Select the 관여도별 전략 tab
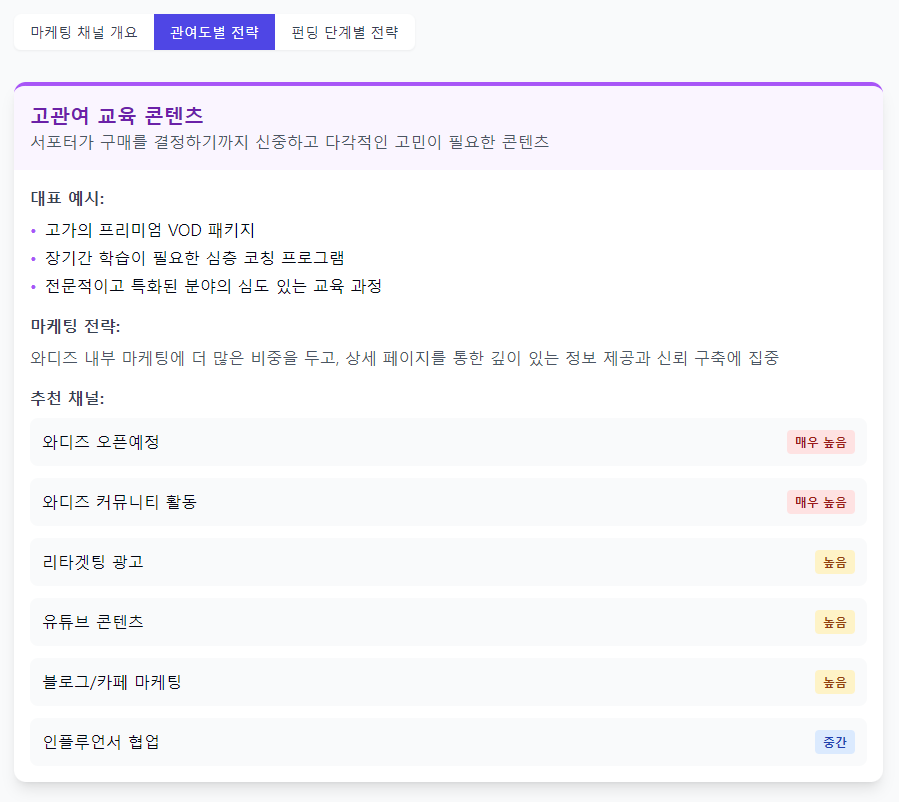 point(214,32)
